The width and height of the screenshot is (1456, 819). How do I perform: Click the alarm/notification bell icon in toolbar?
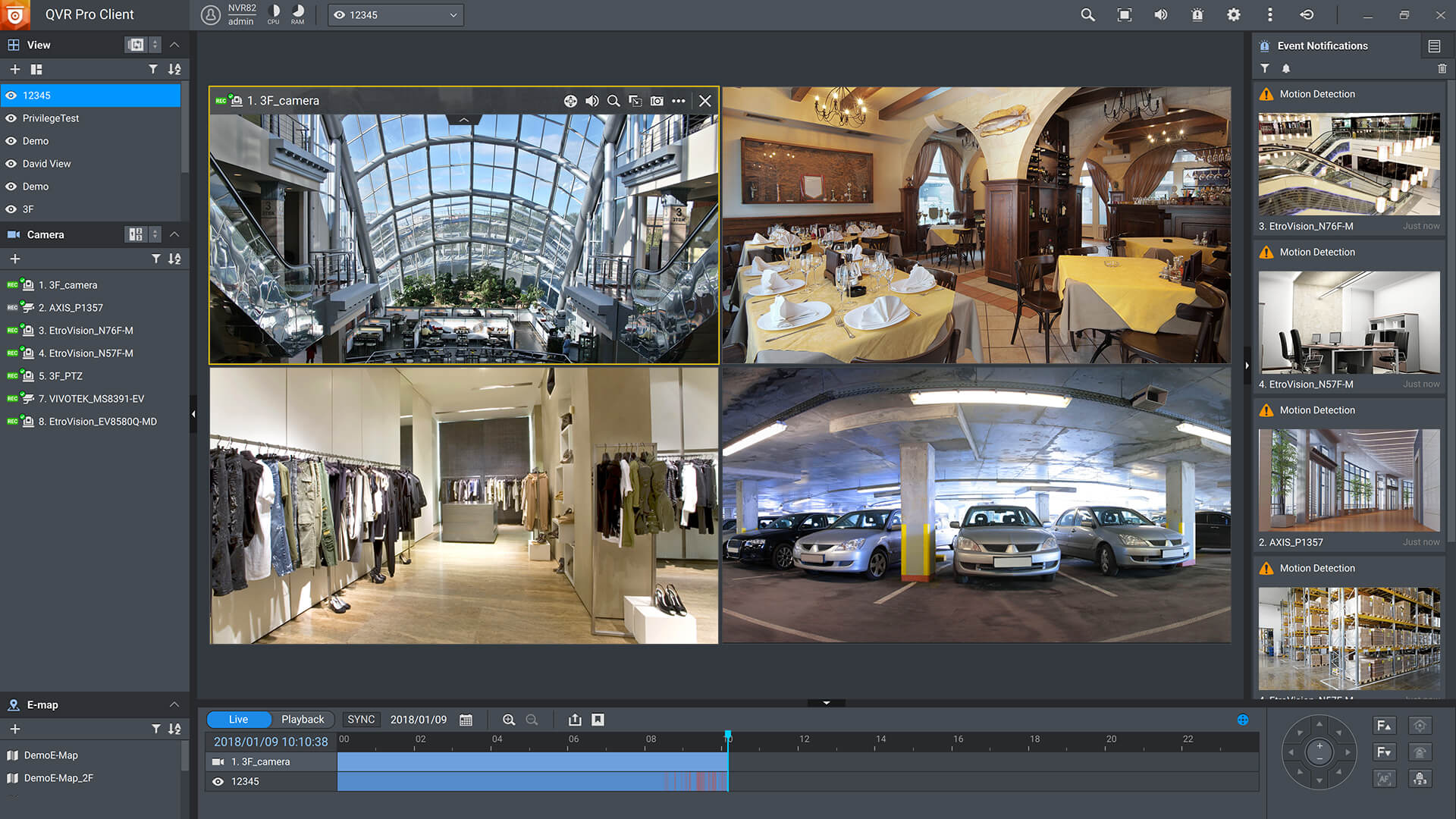(x=1198, y=15)
